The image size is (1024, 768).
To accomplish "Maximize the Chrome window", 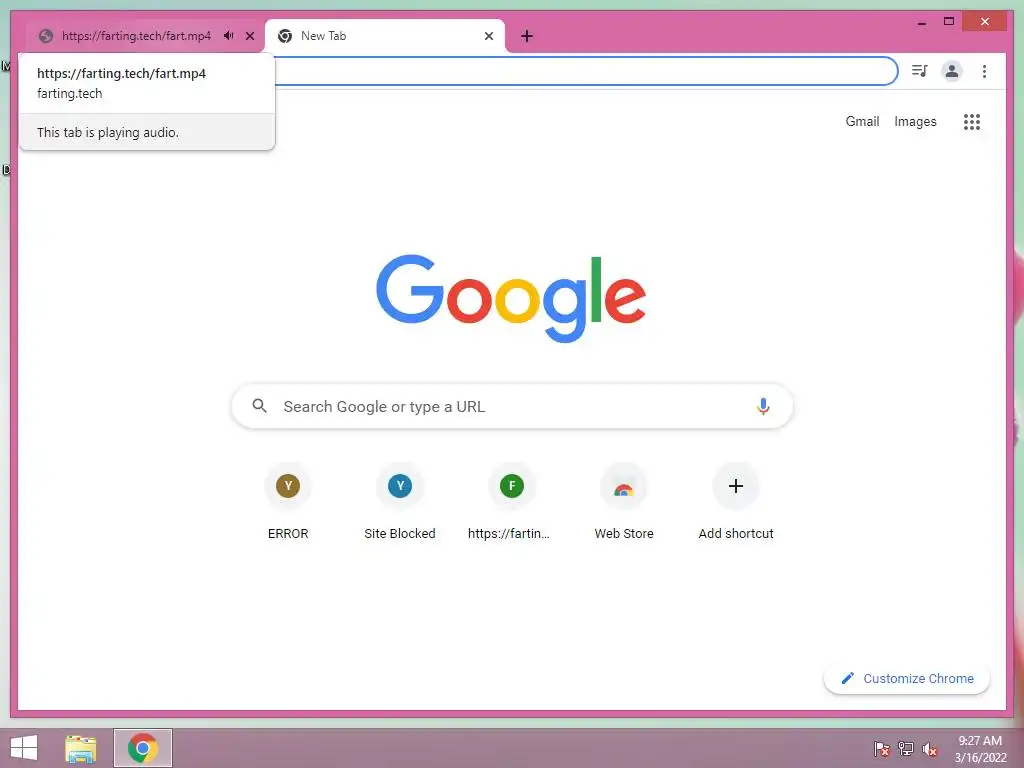I will [949, 22].
